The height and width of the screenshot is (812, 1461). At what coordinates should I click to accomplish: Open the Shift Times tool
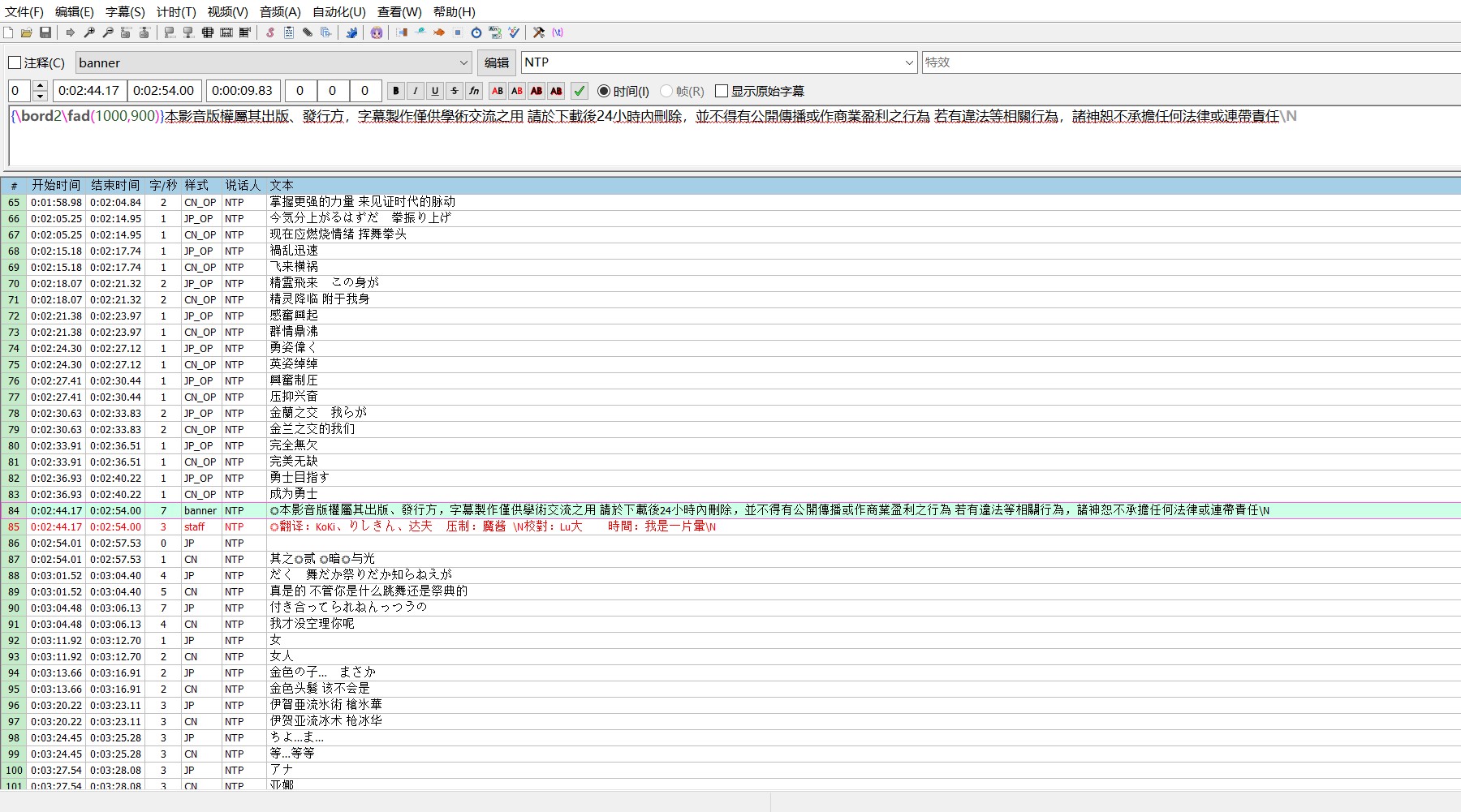[x=401, y=32]
